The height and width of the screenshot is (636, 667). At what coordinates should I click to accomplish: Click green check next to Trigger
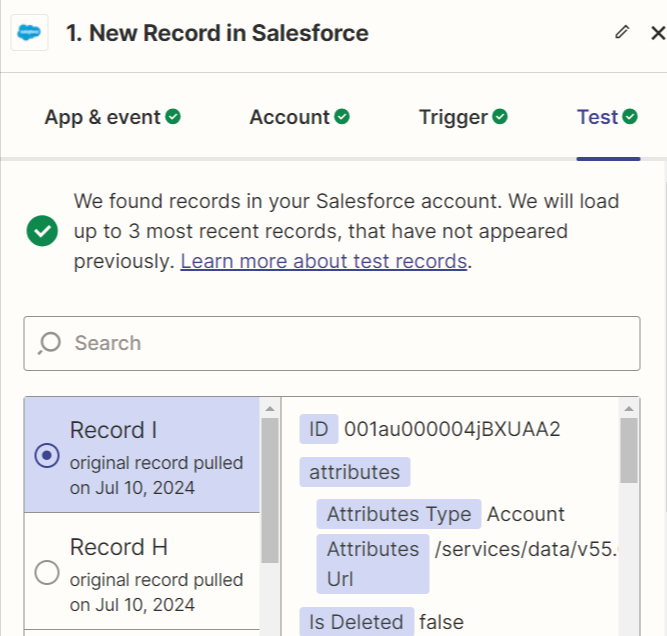tap(500, 117)
